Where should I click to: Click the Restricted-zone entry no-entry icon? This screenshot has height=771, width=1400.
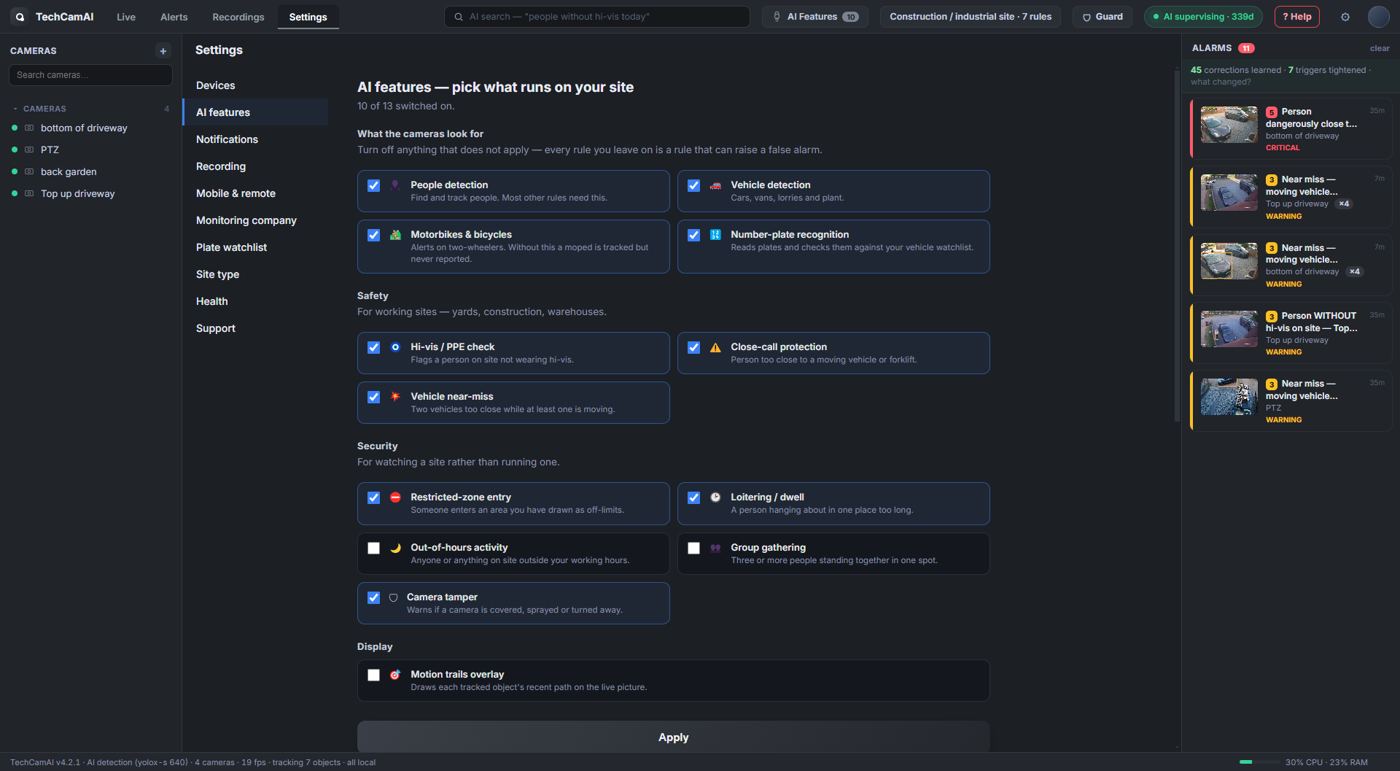click(395, 497)
